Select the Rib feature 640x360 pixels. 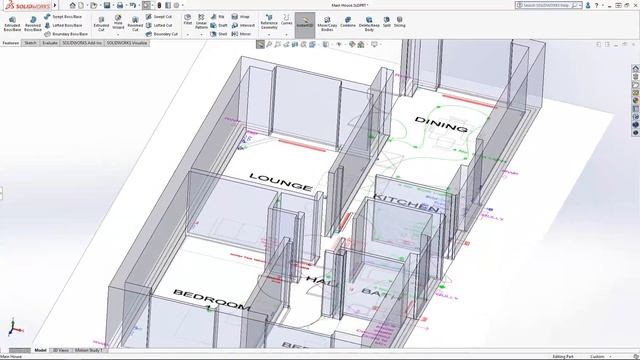[x=218, y=17]
